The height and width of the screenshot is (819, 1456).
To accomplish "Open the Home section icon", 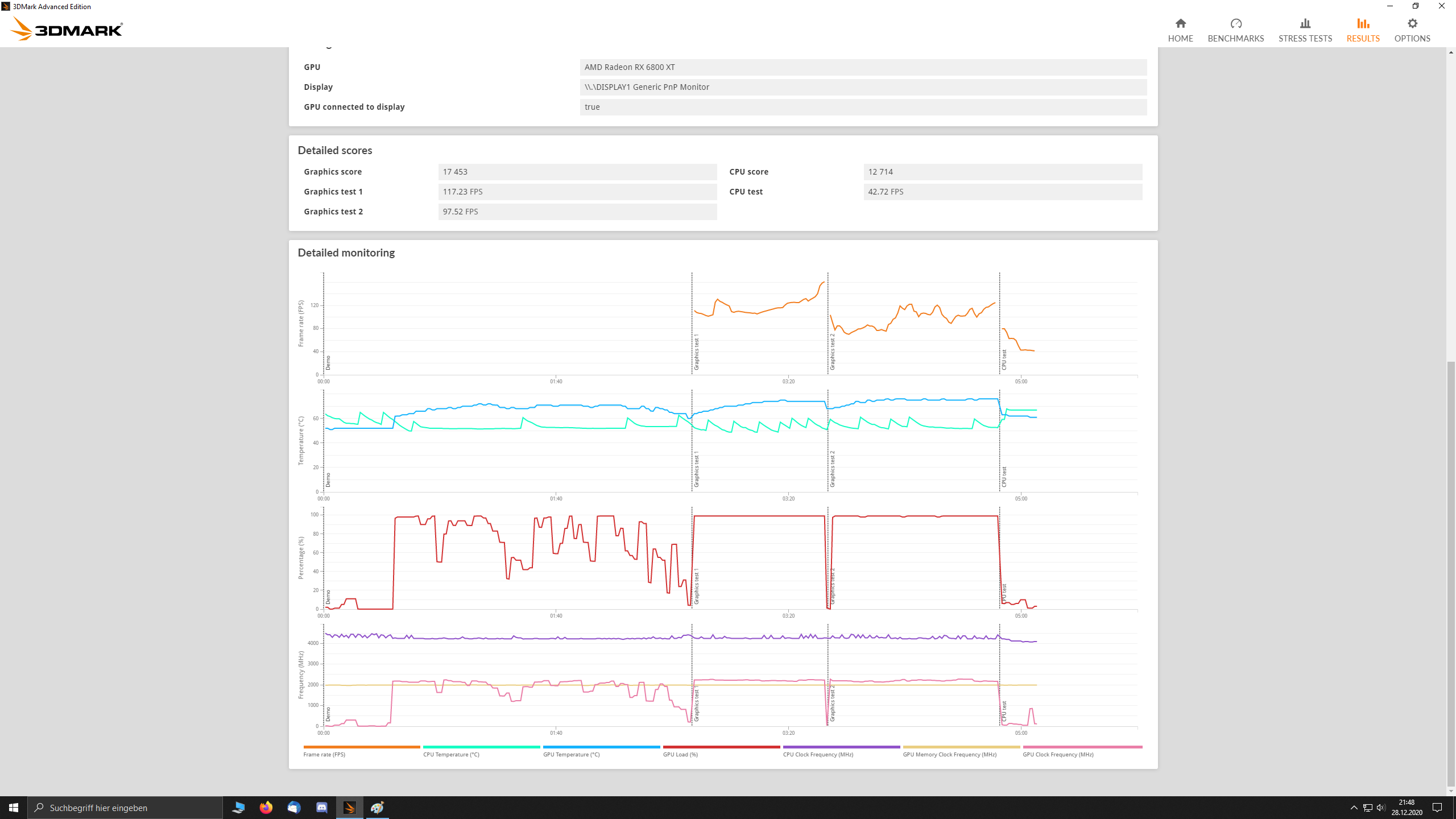I will pyautogui.click(x=1180, y=24).
